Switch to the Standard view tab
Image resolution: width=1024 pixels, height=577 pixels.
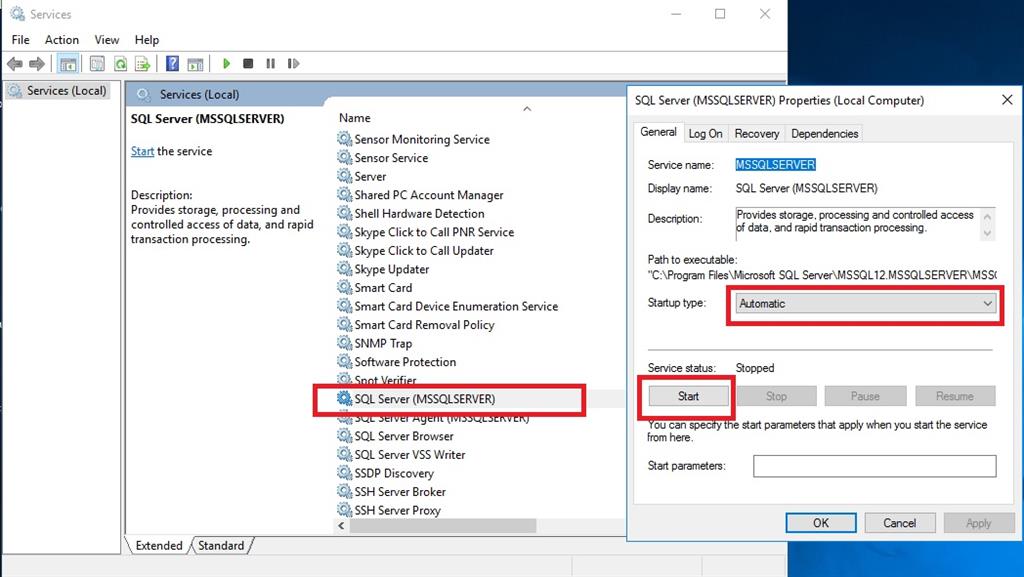[x=221, y=546]
